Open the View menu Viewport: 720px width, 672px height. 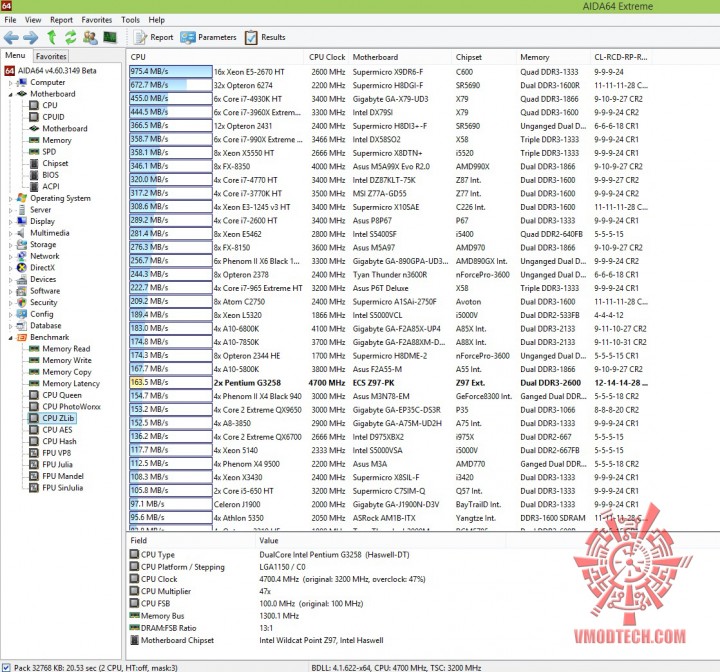click(33, 20)
